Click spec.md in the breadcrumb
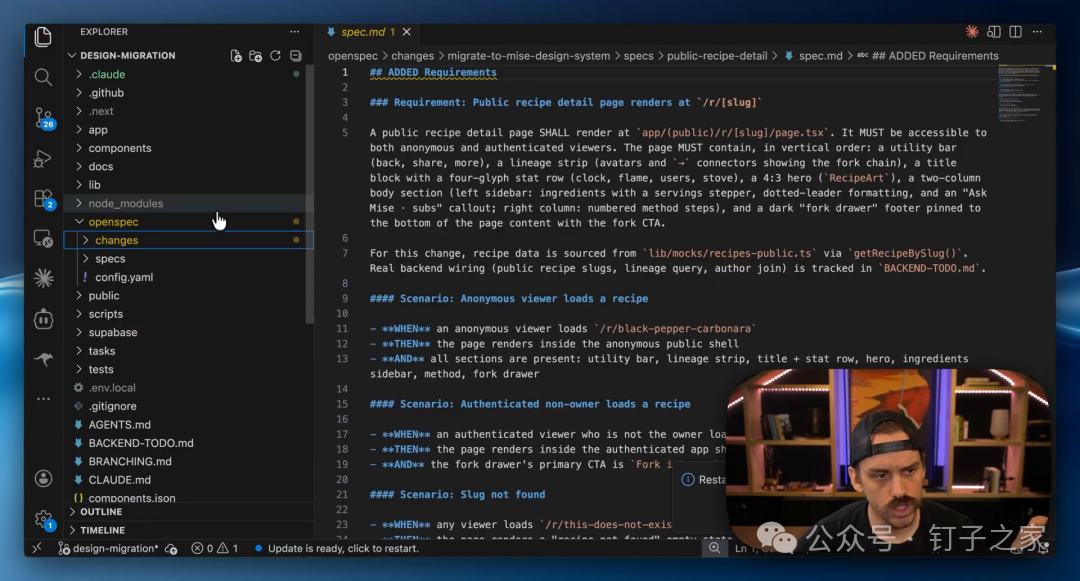The image size is (1080, 581). (x=820, y=56)
